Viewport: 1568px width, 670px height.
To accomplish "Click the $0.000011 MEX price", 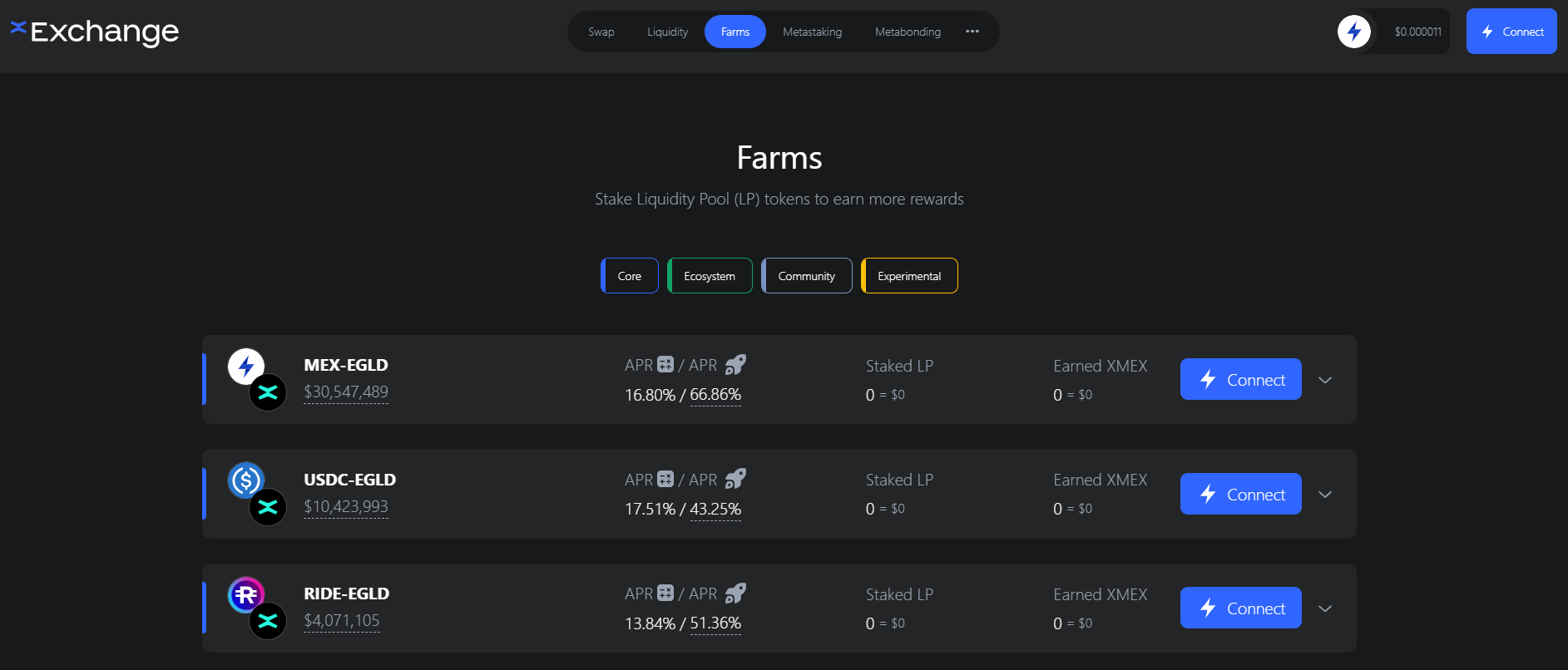I will (x=1417, y=32).
